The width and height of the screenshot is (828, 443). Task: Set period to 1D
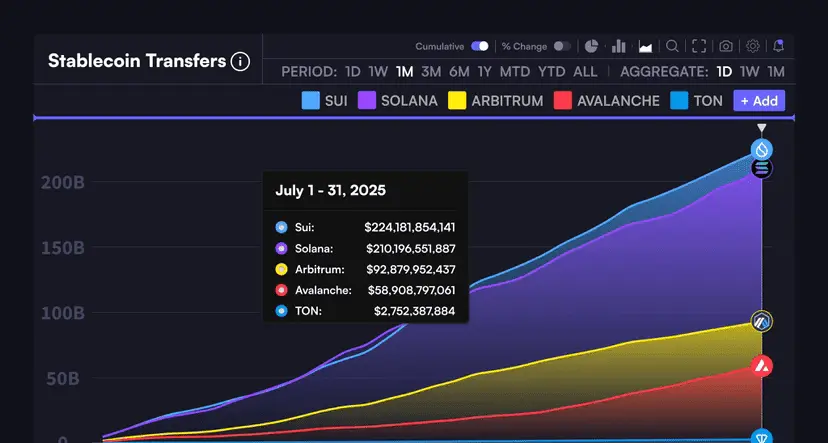pos(353,72)
